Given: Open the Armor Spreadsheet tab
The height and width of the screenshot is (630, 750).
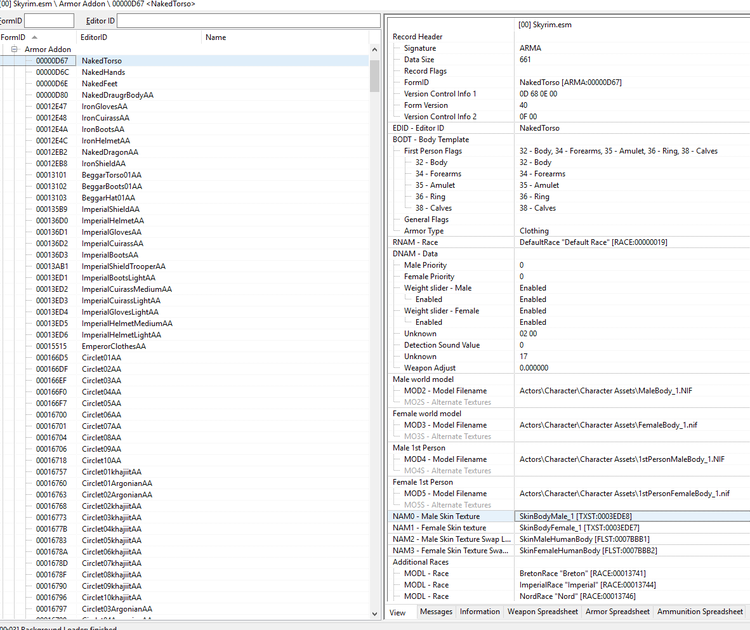Looking at the screenshot, I should pos(618,611).
